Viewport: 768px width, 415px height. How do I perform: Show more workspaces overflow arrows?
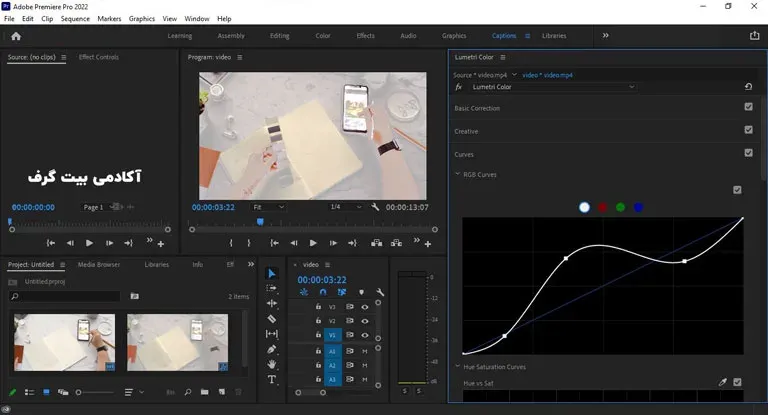(x=605, y=35)
